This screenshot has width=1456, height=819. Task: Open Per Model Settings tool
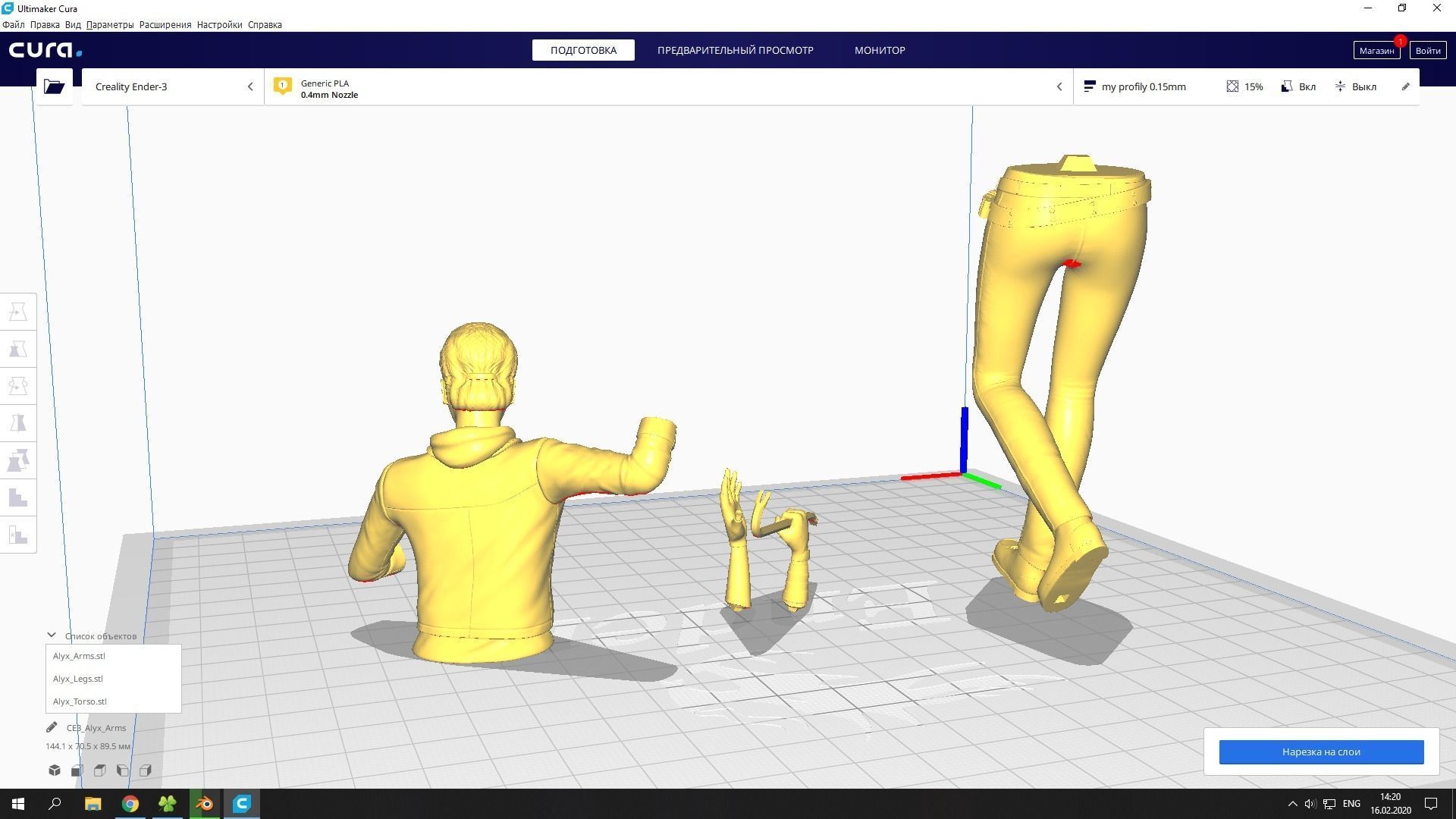pos(18,460)
